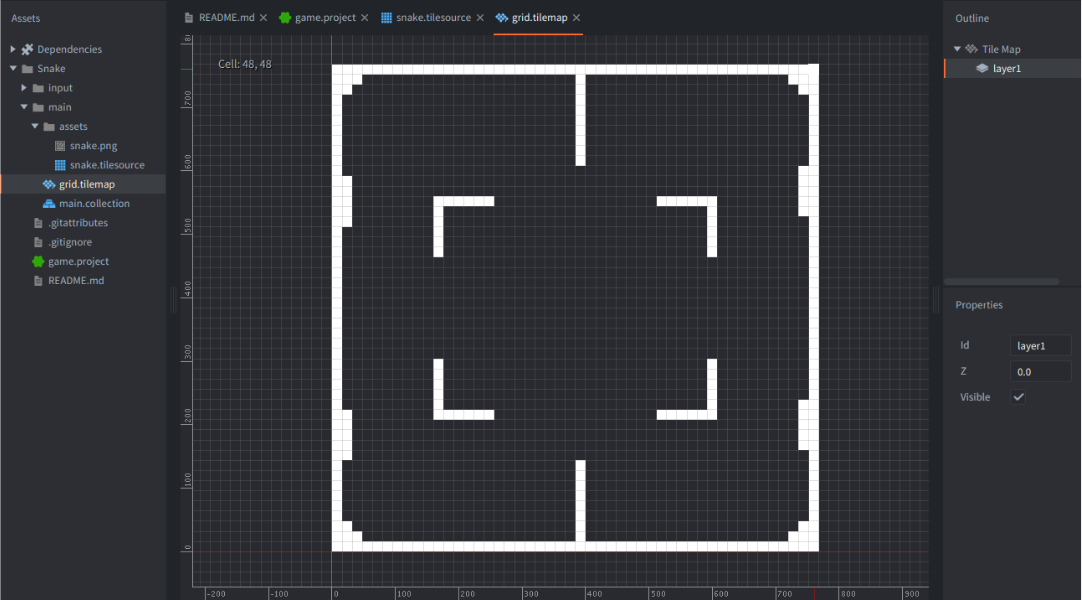
Task: Click the Outline panel horizontal scrollbar
Action: (1000, 281)
